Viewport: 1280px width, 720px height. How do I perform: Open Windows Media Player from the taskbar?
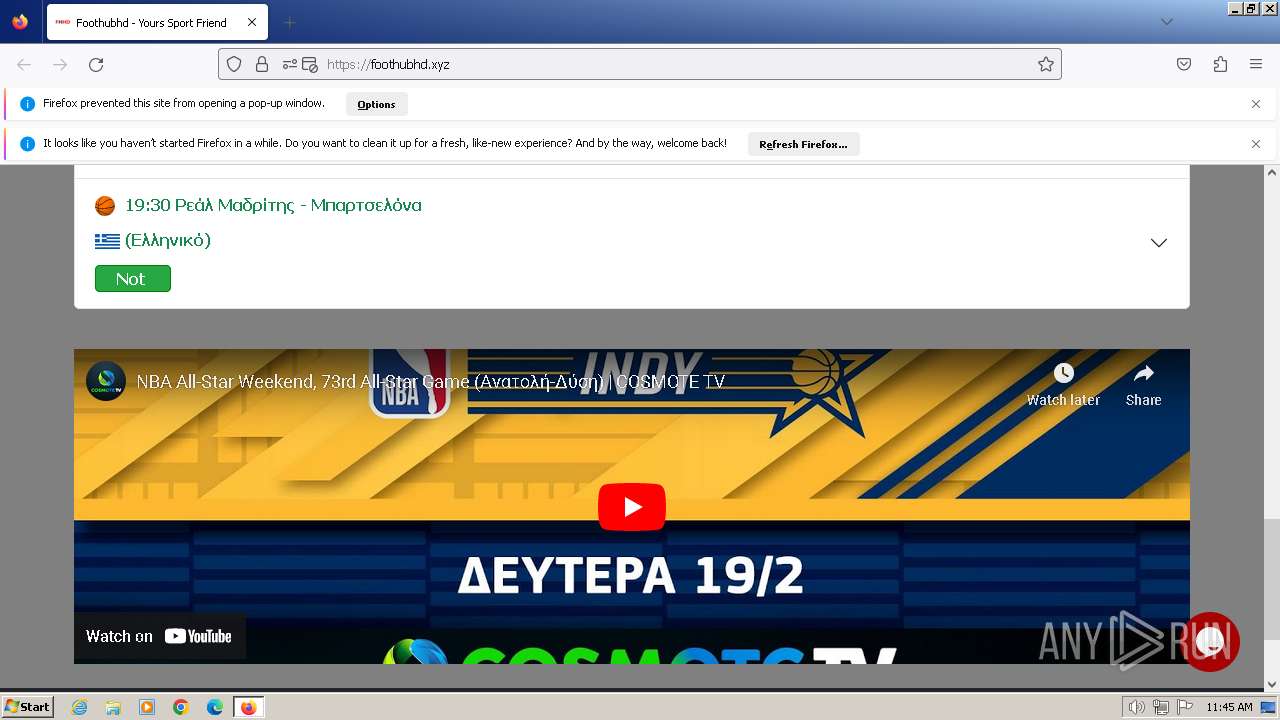tap(147, 707)
